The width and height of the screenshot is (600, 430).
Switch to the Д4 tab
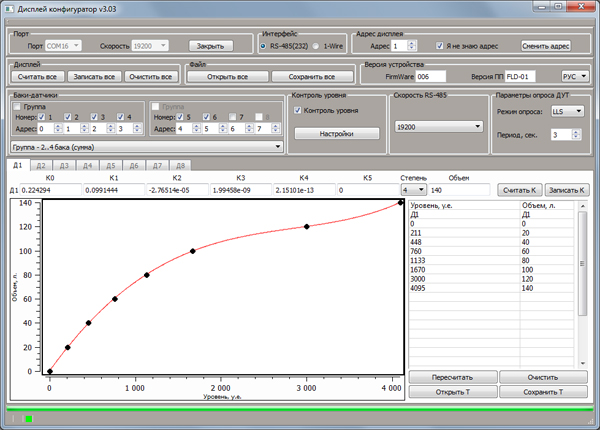click(x=88, y=166)
